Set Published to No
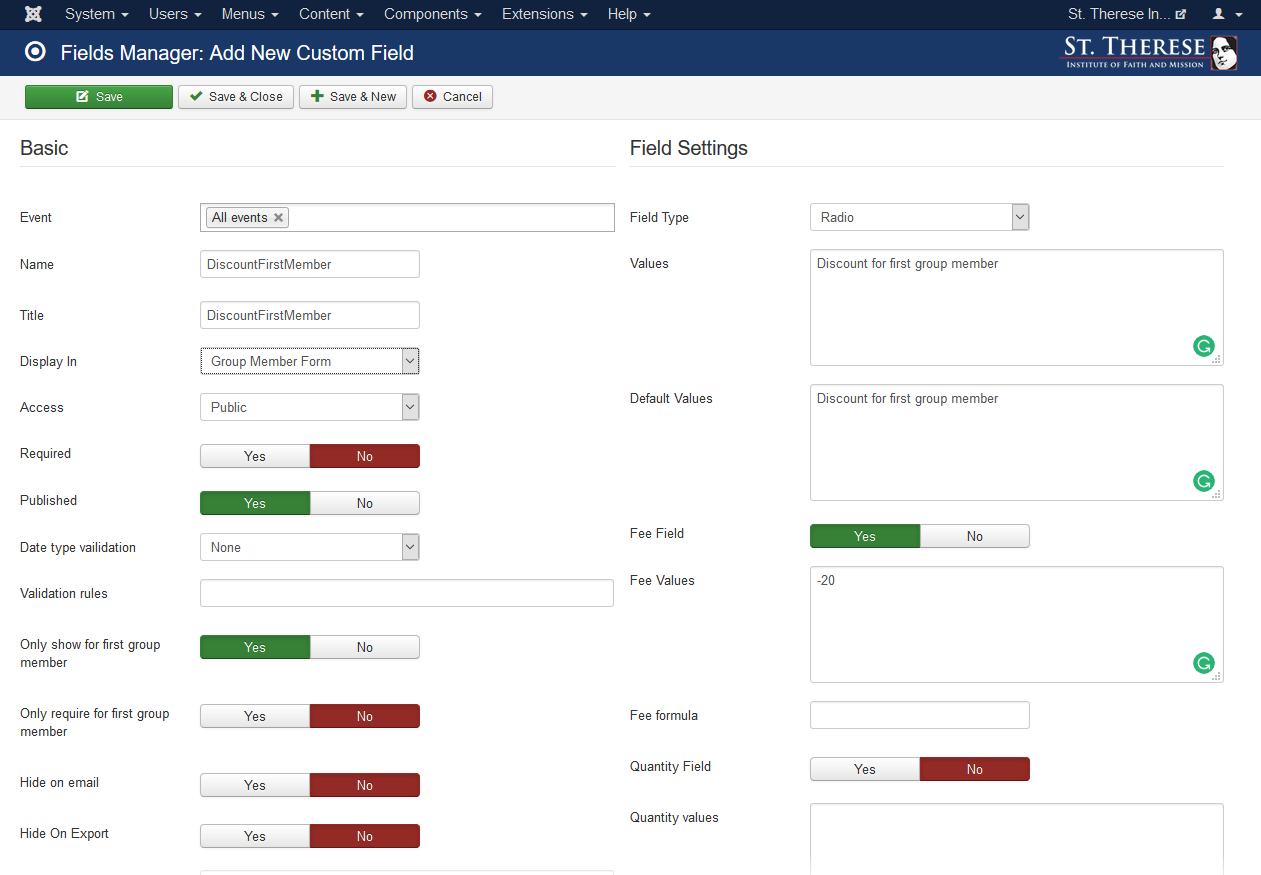Image resolution: width=1261 pixels, height=875 pixels. (364, 503)
